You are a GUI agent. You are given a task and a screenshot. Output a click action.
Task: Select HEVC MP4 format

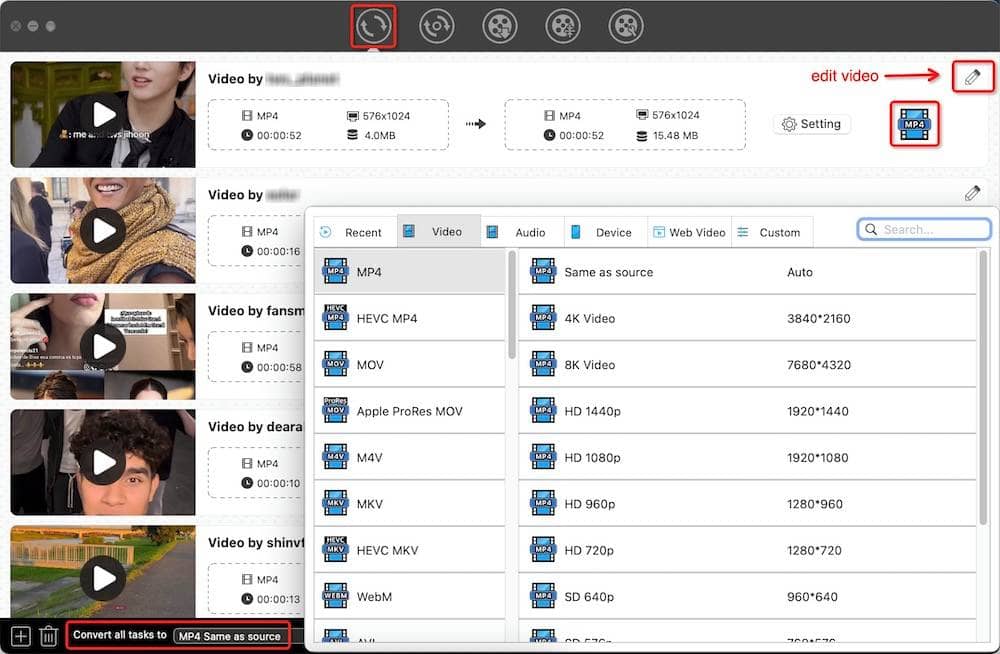click(x=409, y=318)
